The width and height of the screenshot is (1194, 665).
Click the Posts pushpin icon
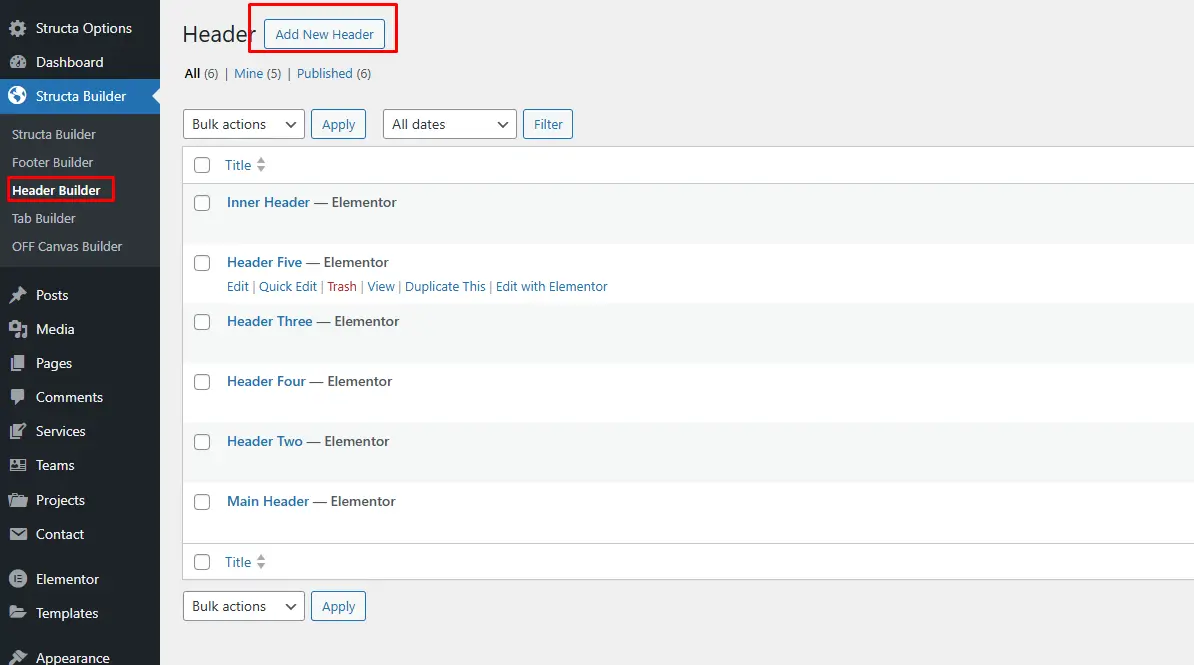[x=18, y=296]
